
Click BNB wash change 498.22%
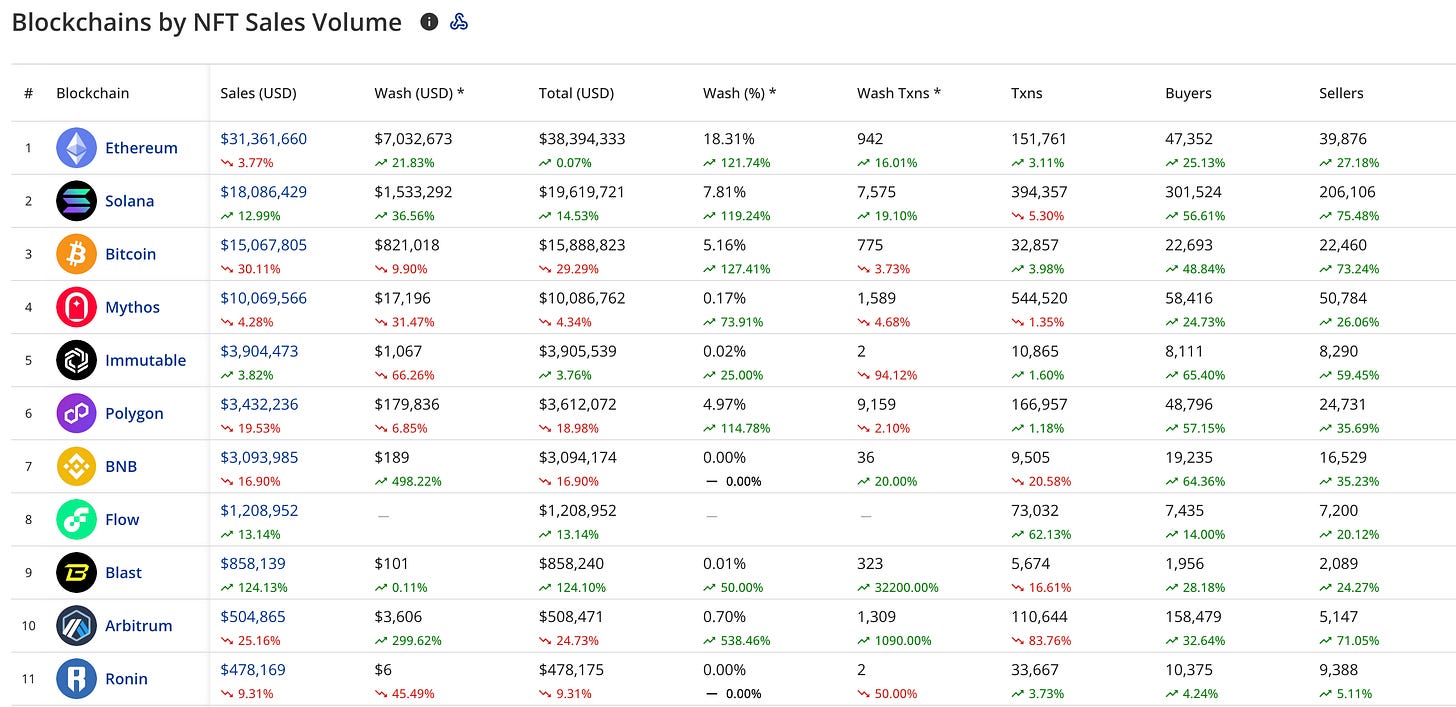408,482
